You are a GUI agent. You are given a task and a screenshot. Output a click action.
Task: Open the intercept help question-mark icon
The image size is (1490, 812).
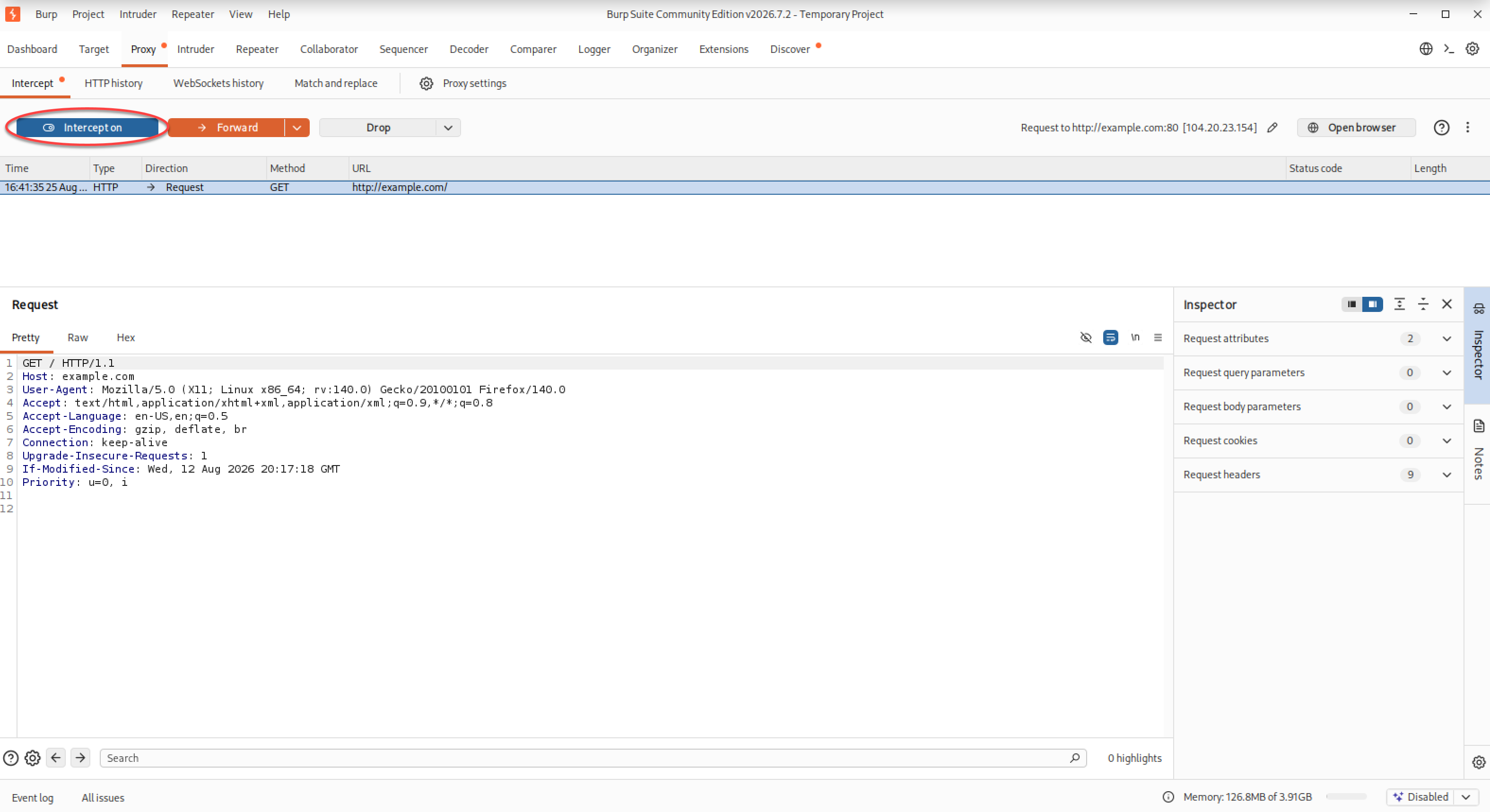1441,128
